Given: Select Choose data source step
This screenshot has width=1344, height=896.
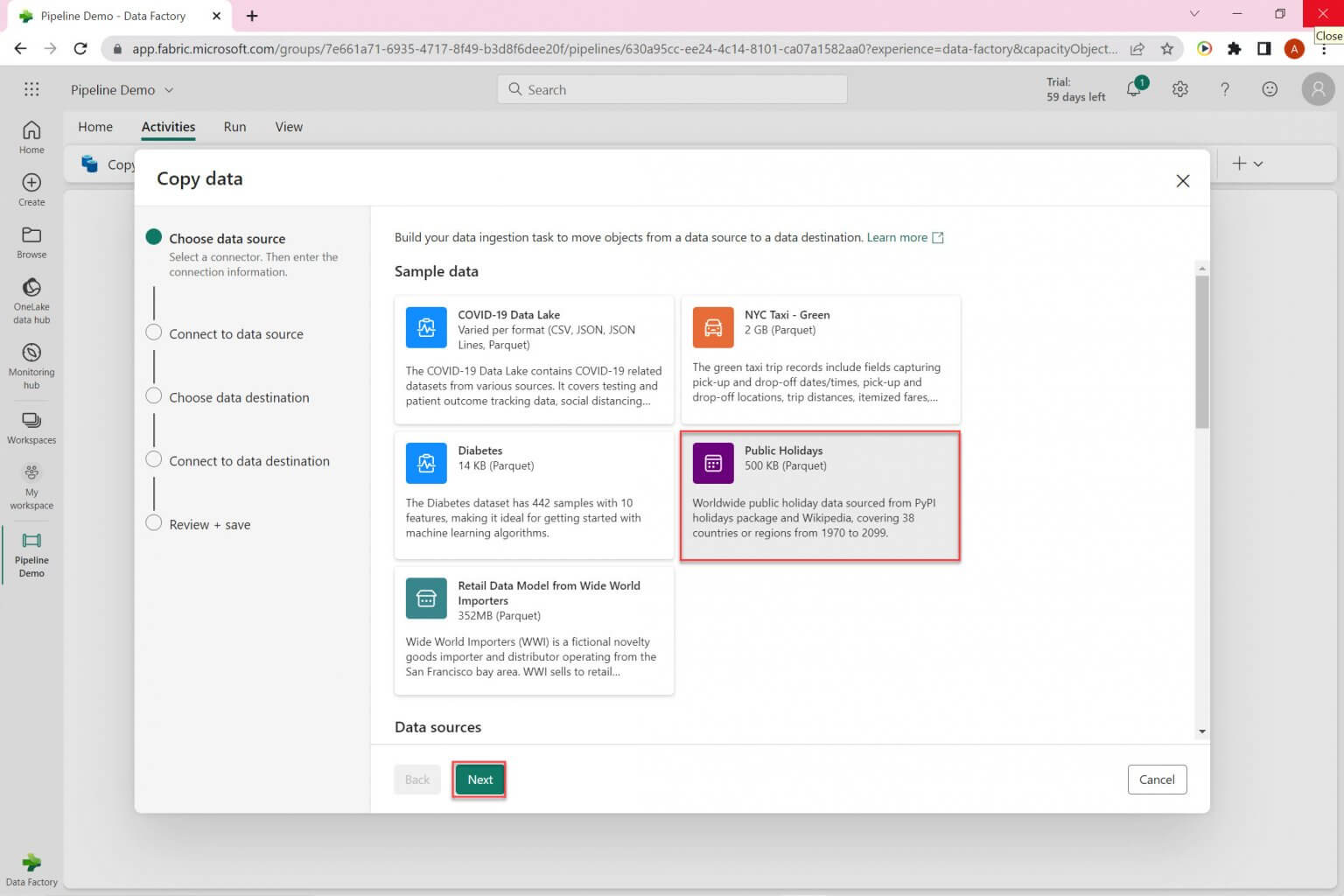Looking at the screenshot, I should 227,238.
